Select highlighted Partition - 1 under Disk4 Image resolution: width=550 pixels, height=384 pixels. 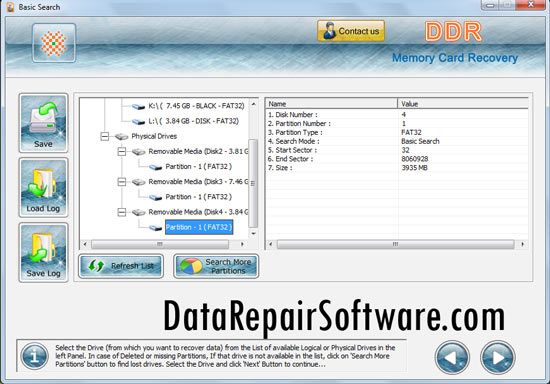point(199,227)
